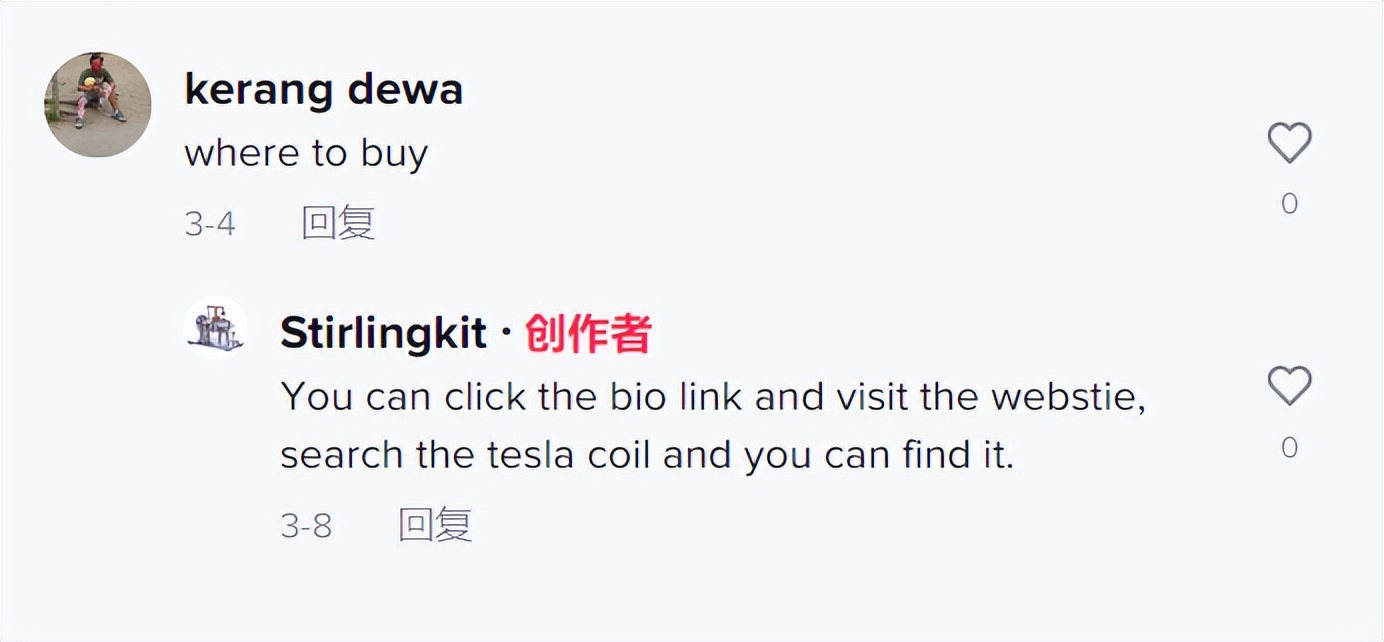This screenshot has width=1384, height=642.
Task: Open kerang dewa's username
Action: click(x=323, y=88)
